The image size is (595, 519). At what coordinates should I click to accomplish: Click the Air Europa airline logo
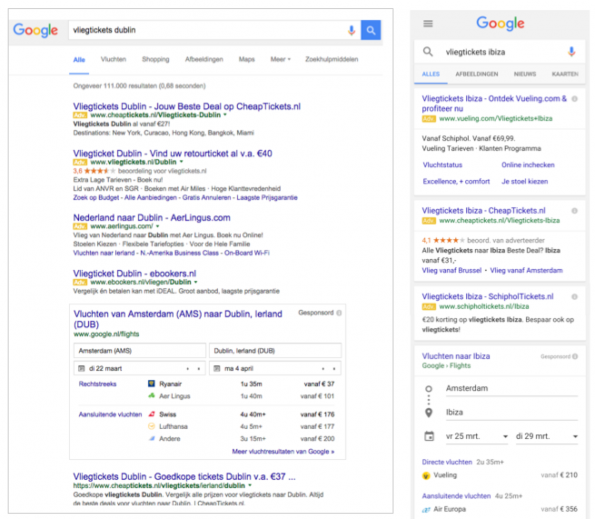pyautogui.click(x=426, y=510)
